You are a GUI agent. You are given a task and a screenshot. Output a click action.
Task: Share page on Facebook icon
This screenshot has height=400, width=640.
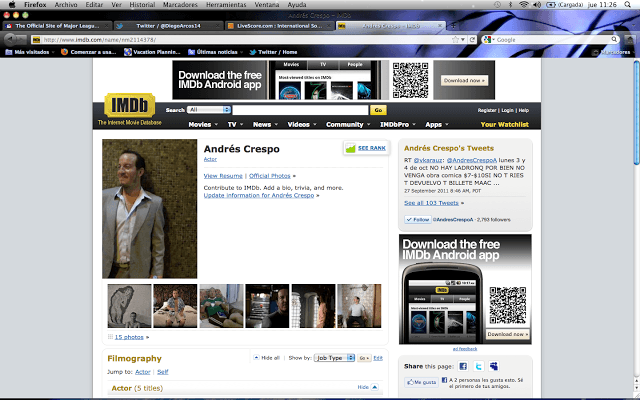pos(463,366)
